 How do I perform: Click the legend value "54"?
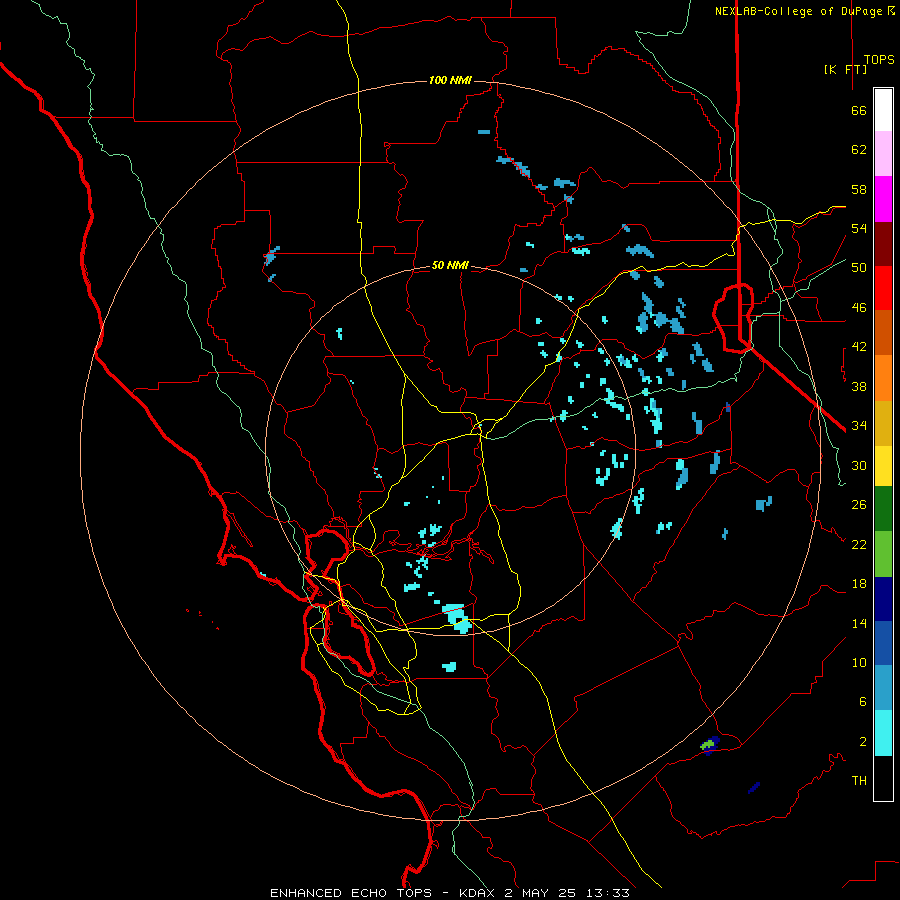click(x=859, y=228)
